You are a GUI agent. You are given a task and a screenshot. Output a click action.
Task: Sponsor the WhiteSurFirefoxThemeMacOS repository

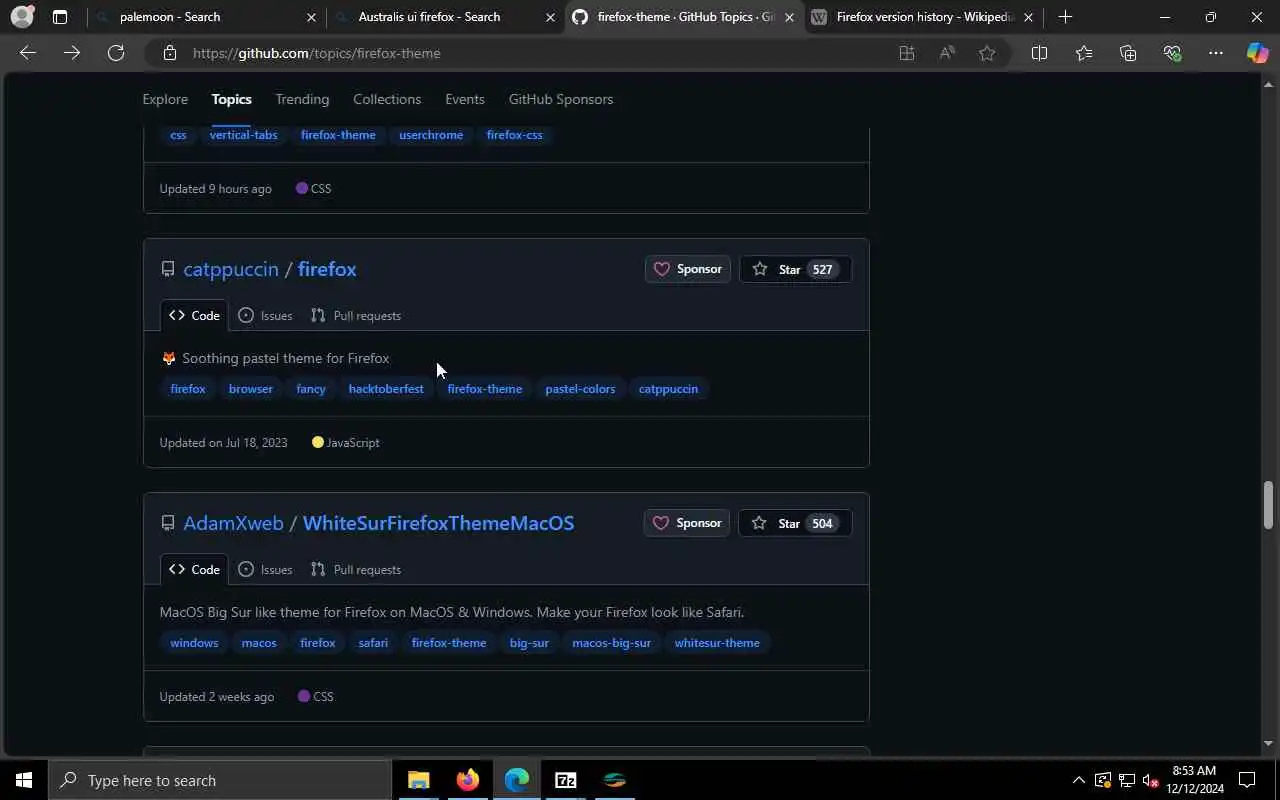687,523
